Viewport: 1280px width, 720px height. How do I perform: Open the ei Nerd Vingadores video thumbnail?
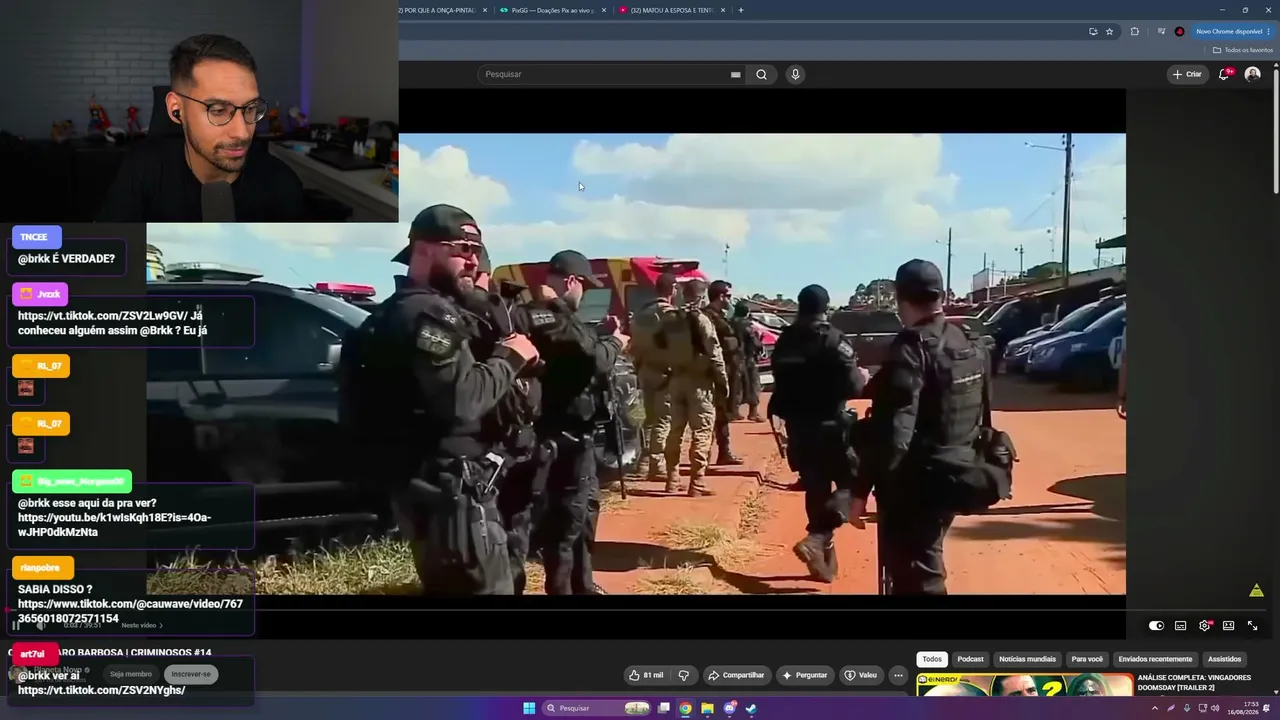point(1024,686)
